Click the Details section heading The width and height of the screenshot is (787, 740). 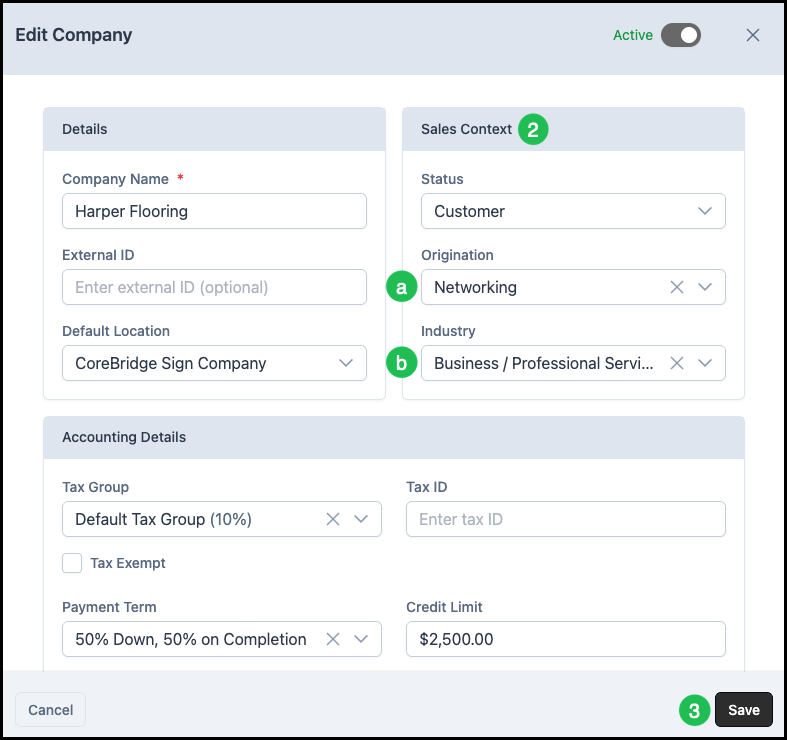pyautogui.click(x=84, y=129)
